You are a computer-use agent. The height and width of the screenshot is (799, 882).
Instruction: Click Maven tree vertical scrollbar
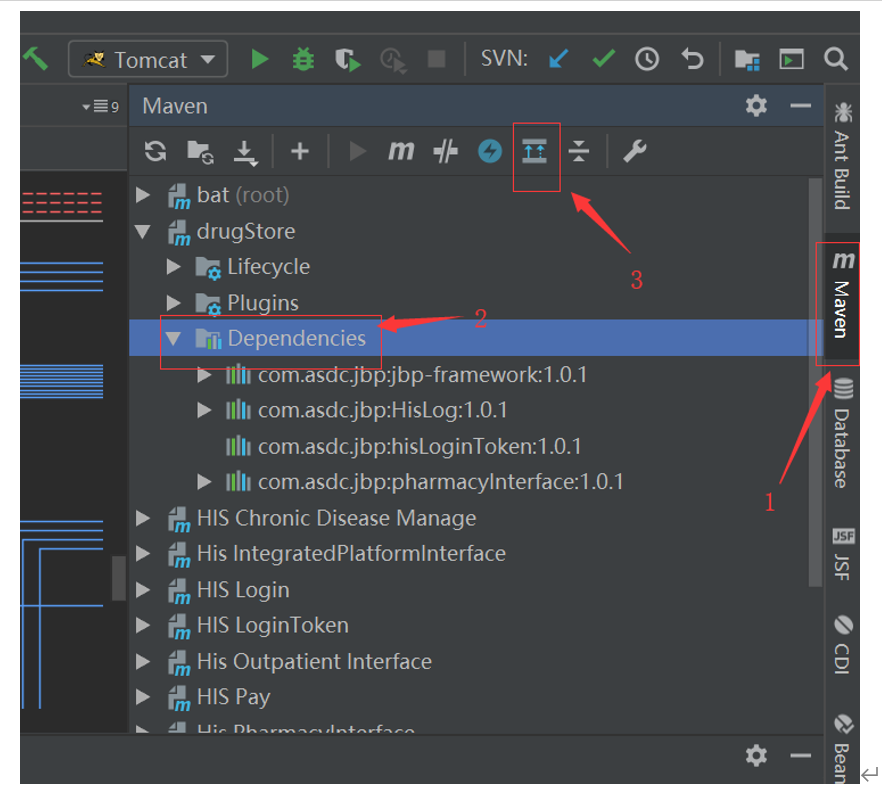click(815, 383)
